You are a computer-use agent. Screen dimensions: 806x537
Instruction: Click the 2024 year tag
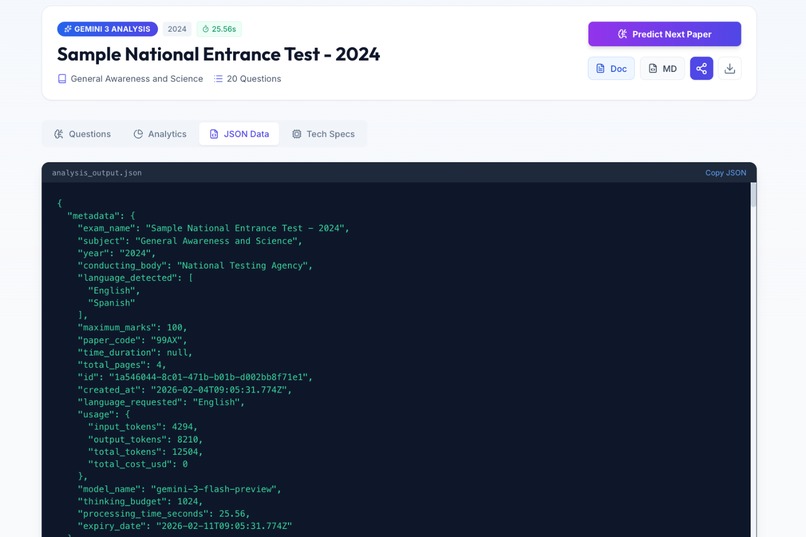tap(177, 29)
